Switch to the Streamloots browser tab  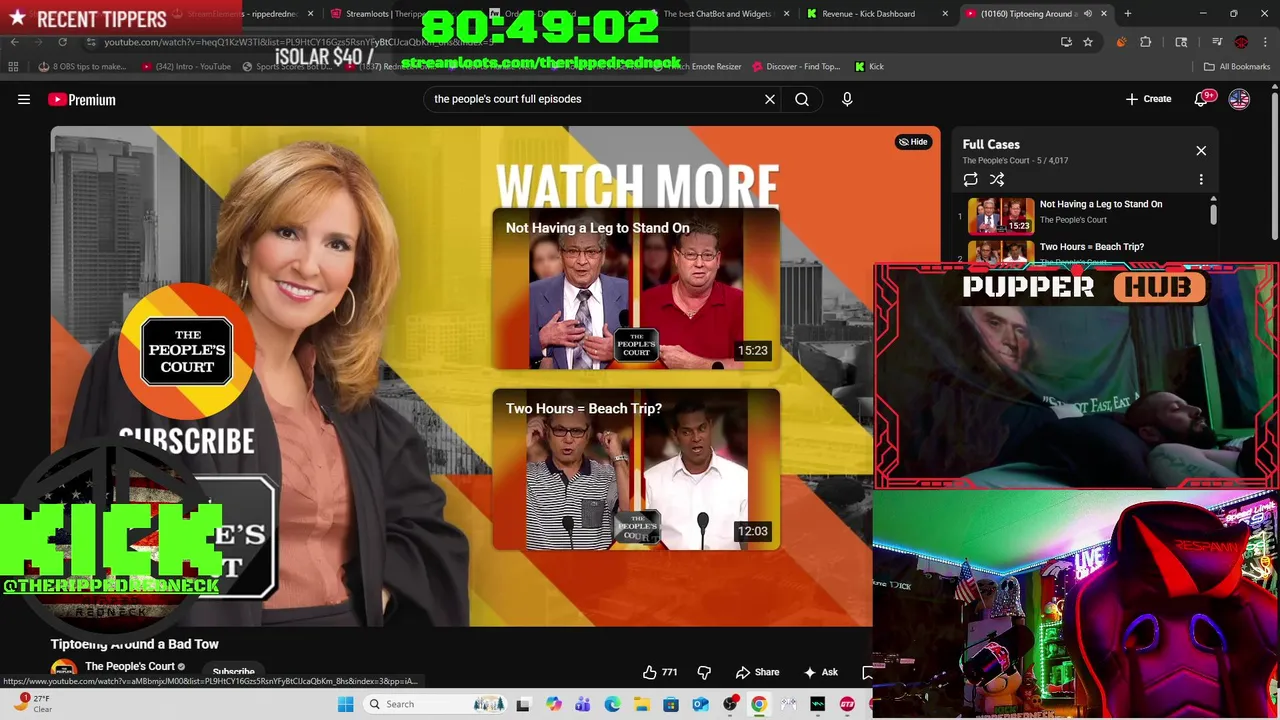pyautogui.click(x=400, y=14)
